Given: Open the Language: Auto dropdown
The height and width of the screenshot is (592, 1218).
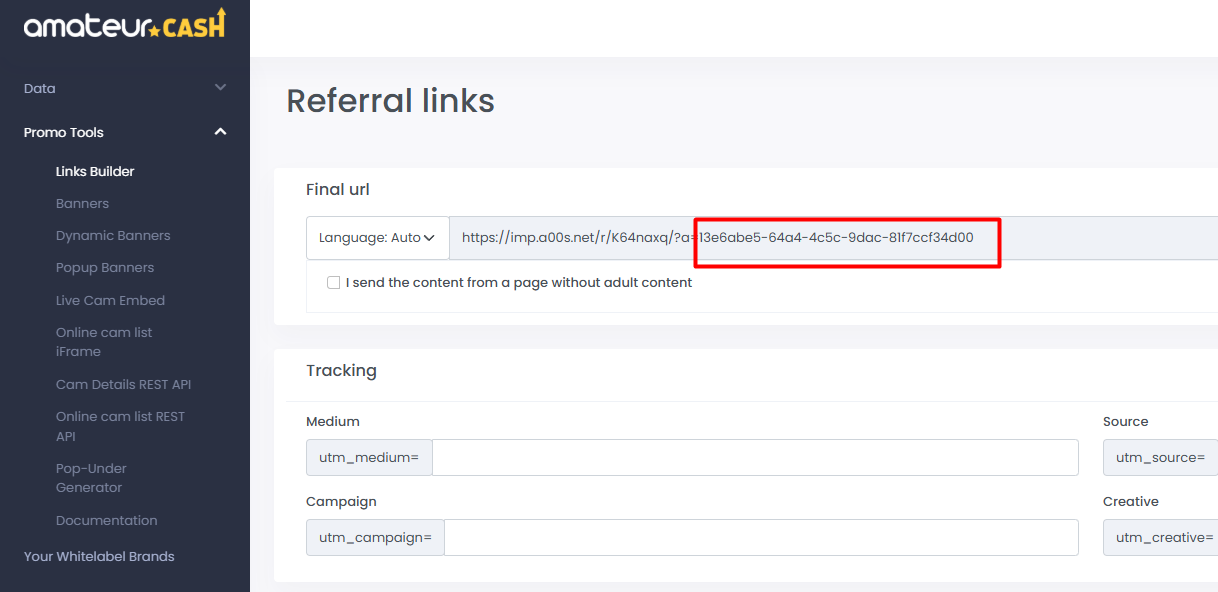Looking at the screenshot, I should (x=377, y=238).
